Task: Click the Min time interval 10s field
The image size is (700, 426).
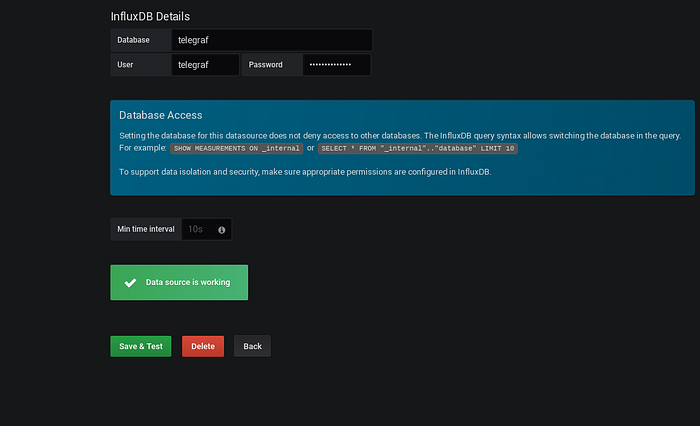Action: (x=206, y=229)
